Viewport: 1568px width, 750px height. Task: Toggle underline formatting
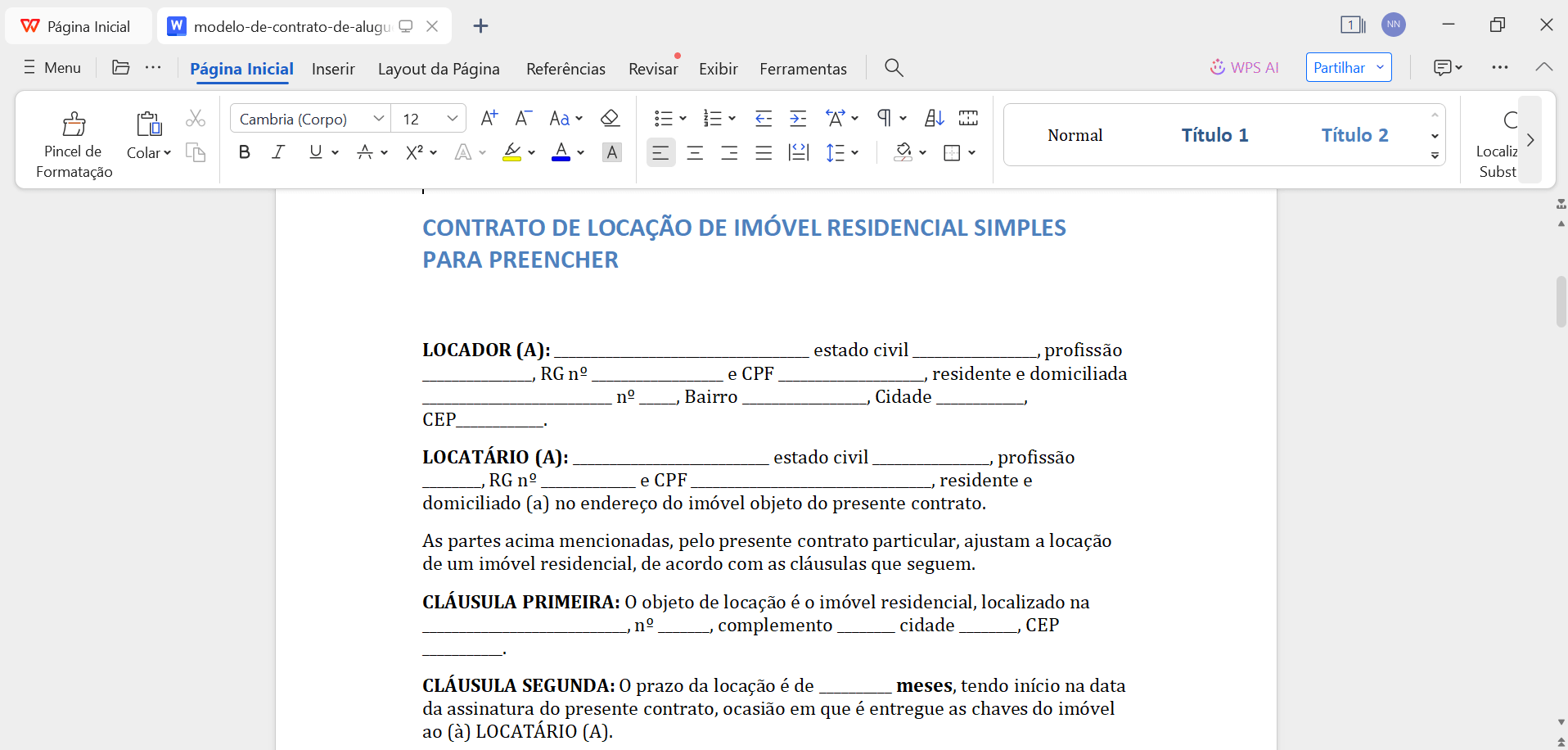(x=314, y=151)
